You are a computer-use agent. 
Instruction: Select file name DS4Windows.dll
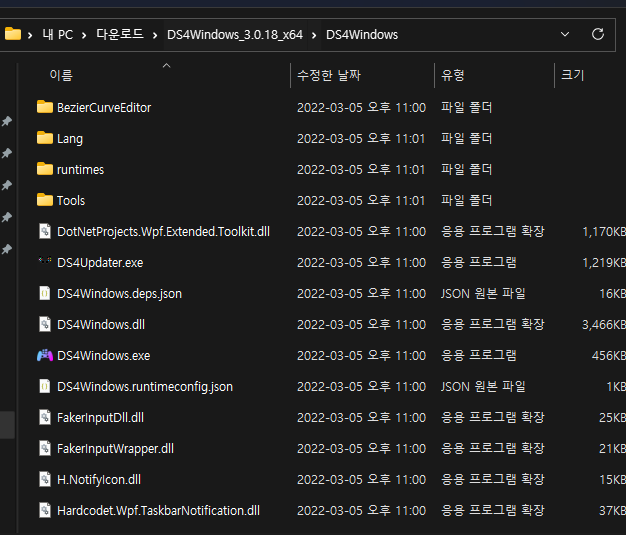[101, 325]
